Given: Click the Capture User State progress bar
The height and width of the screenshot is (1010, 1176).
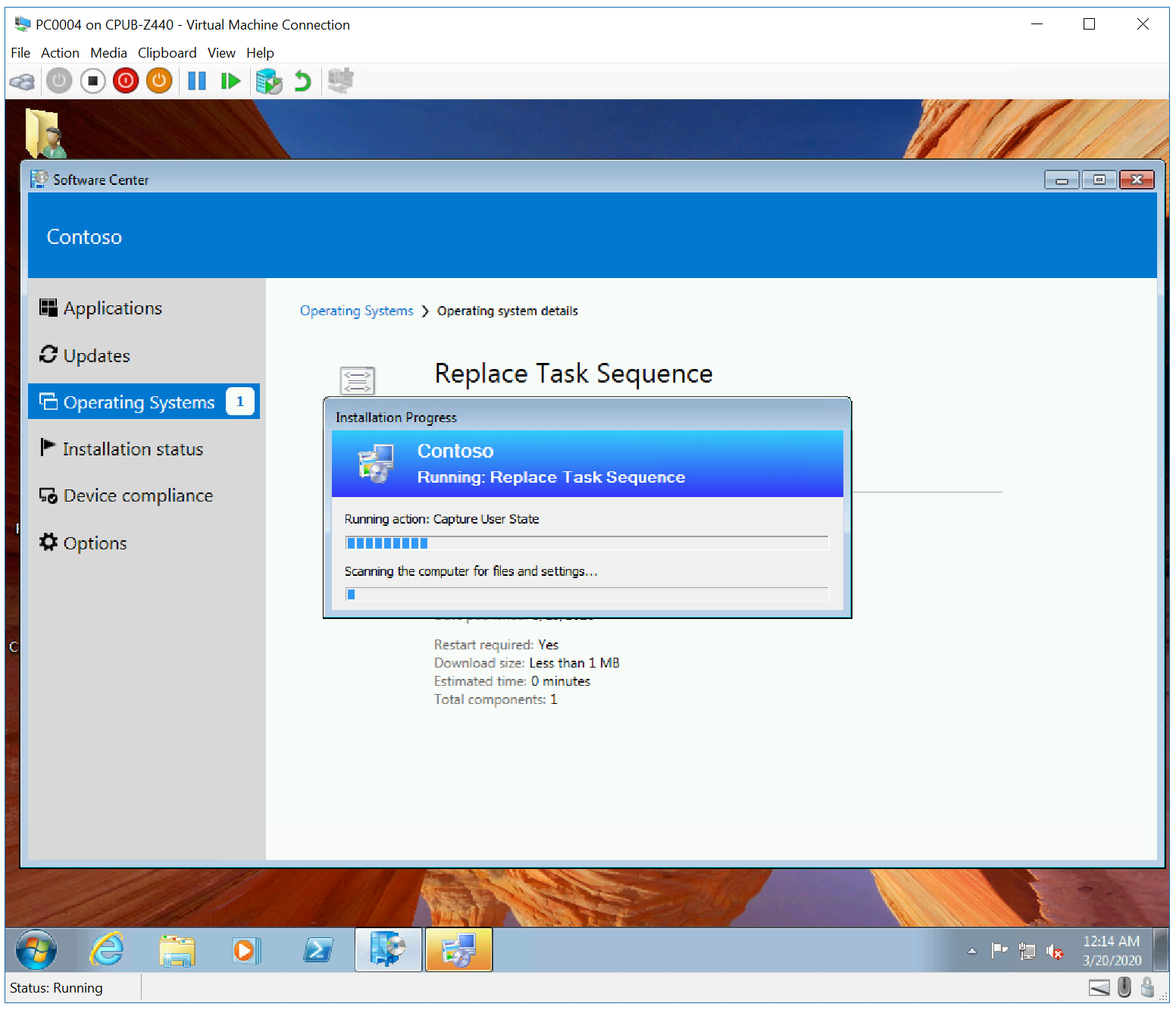Looking at the screenshot, I should tap(587, 543).
